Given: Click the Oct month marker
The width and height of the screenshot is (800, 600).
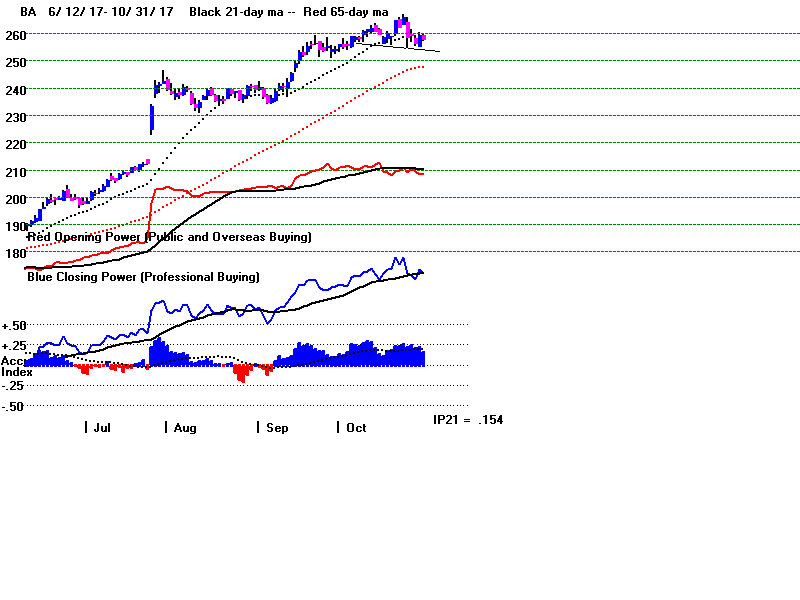Looking at the screenshot, I should click(x=356, y=428).
